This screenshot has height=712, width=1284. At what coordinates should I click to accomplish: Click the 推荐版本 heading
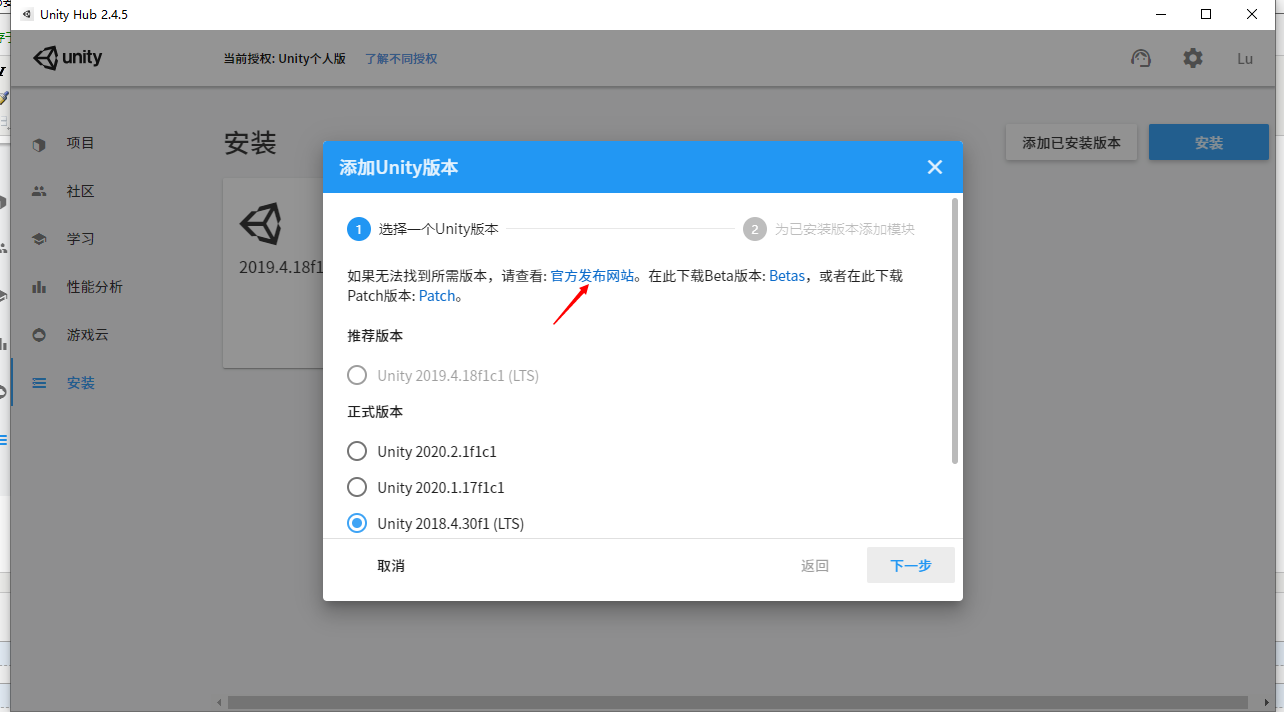click(x=375, y=336)
